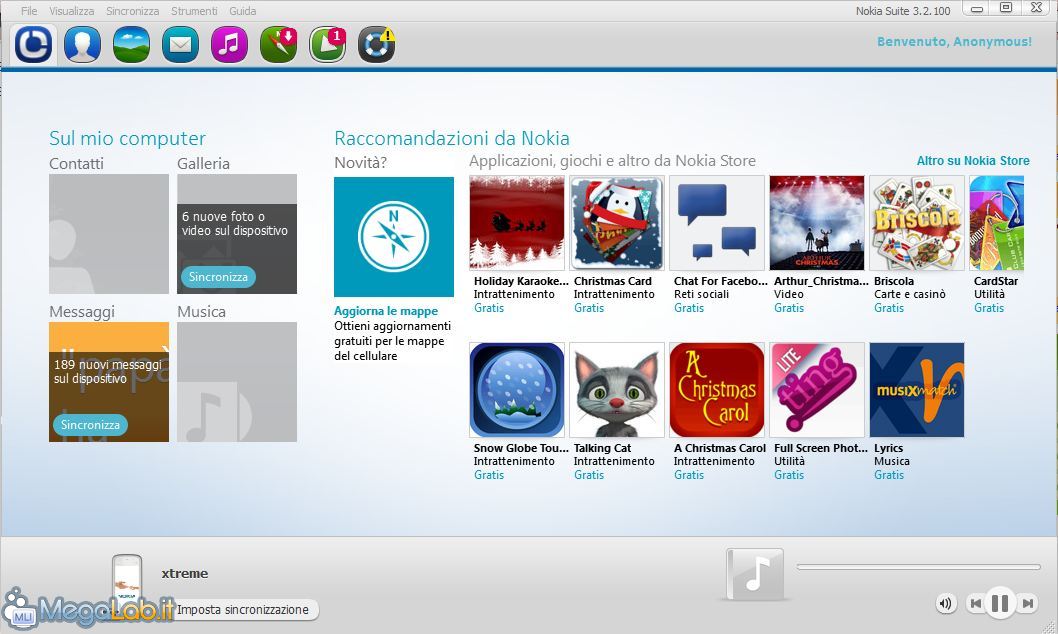1058x634 pixels.
Task: Open the Musica placeholder tile
Action: [237, 382]
